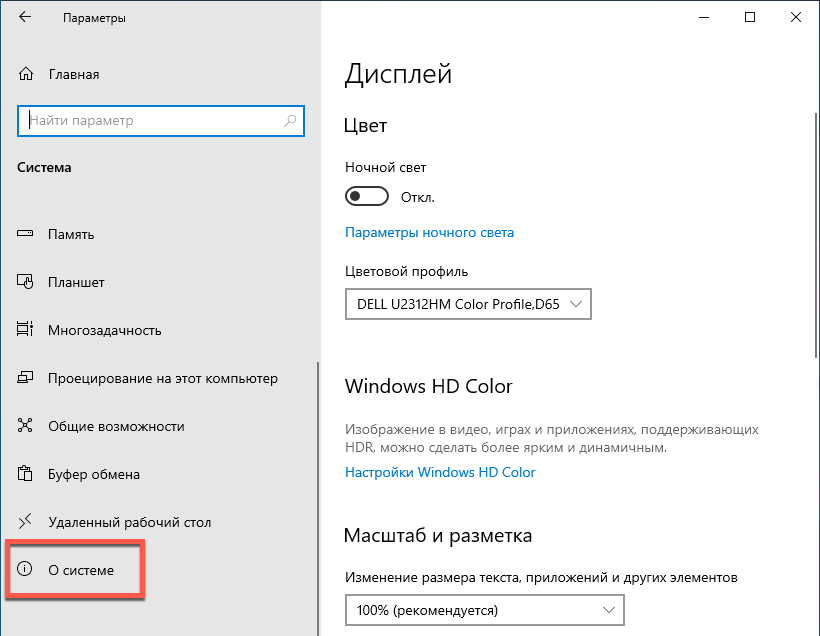
Task: Click the Буфер обмена clipboard icon
Action: pyautogui.click(x=25, y=473)
